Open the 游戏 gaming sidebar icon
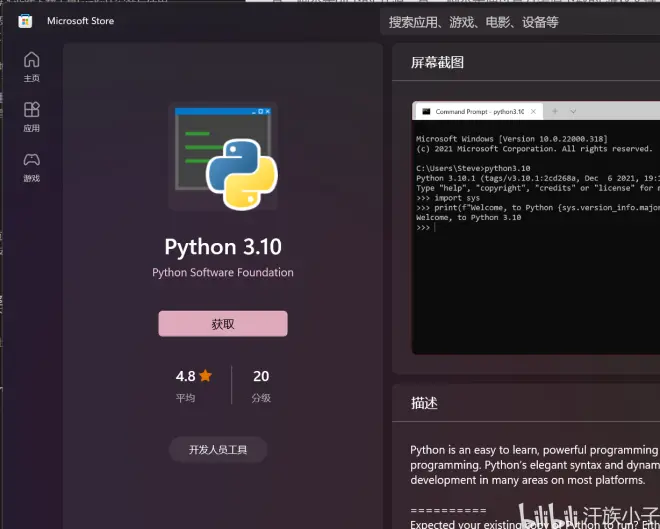 (32, 167)
